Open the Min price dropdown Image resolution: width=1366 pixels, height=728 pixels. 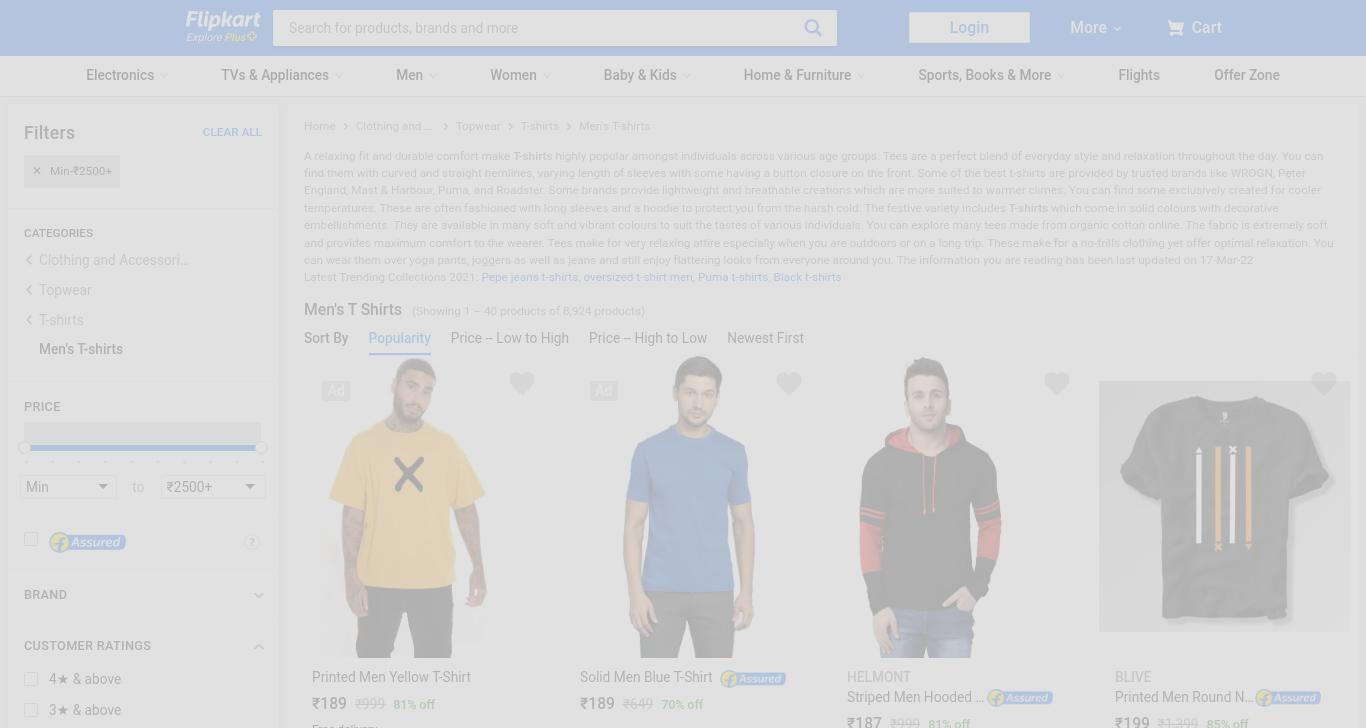coord(68,487)
